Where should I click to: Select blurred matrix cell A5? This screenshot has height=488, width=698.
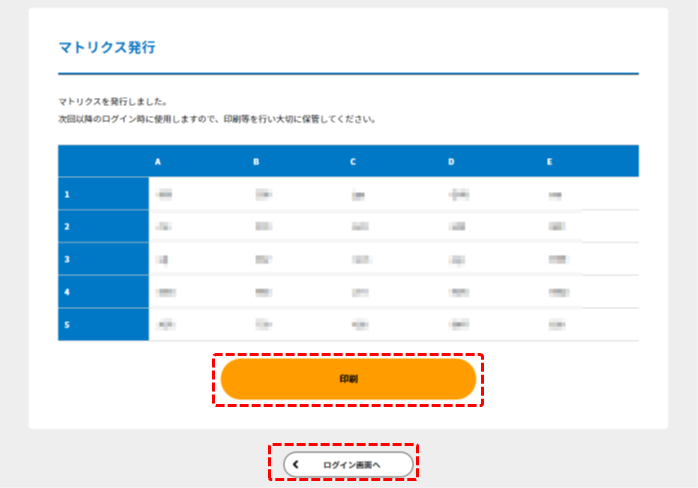pyautogui.click(x=166, y=325)
